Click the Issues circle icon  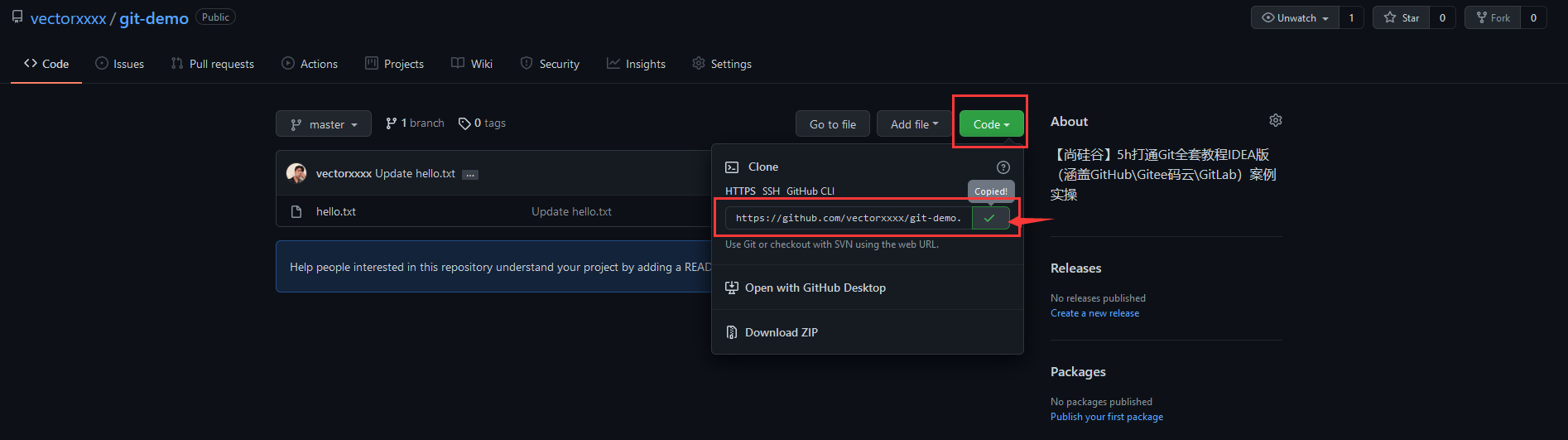[x=102, y=63]
